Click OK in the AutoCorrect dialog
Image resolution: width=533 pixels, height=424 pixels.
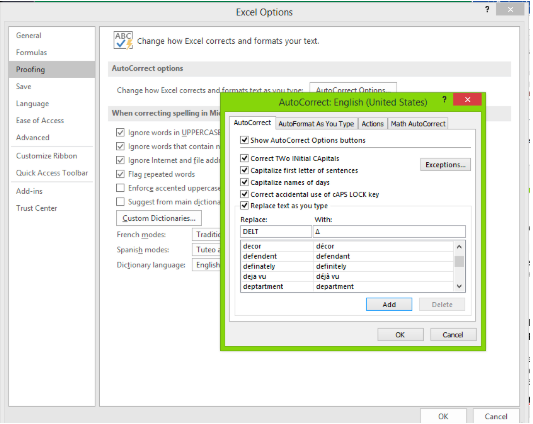click(x=400, y=335)
